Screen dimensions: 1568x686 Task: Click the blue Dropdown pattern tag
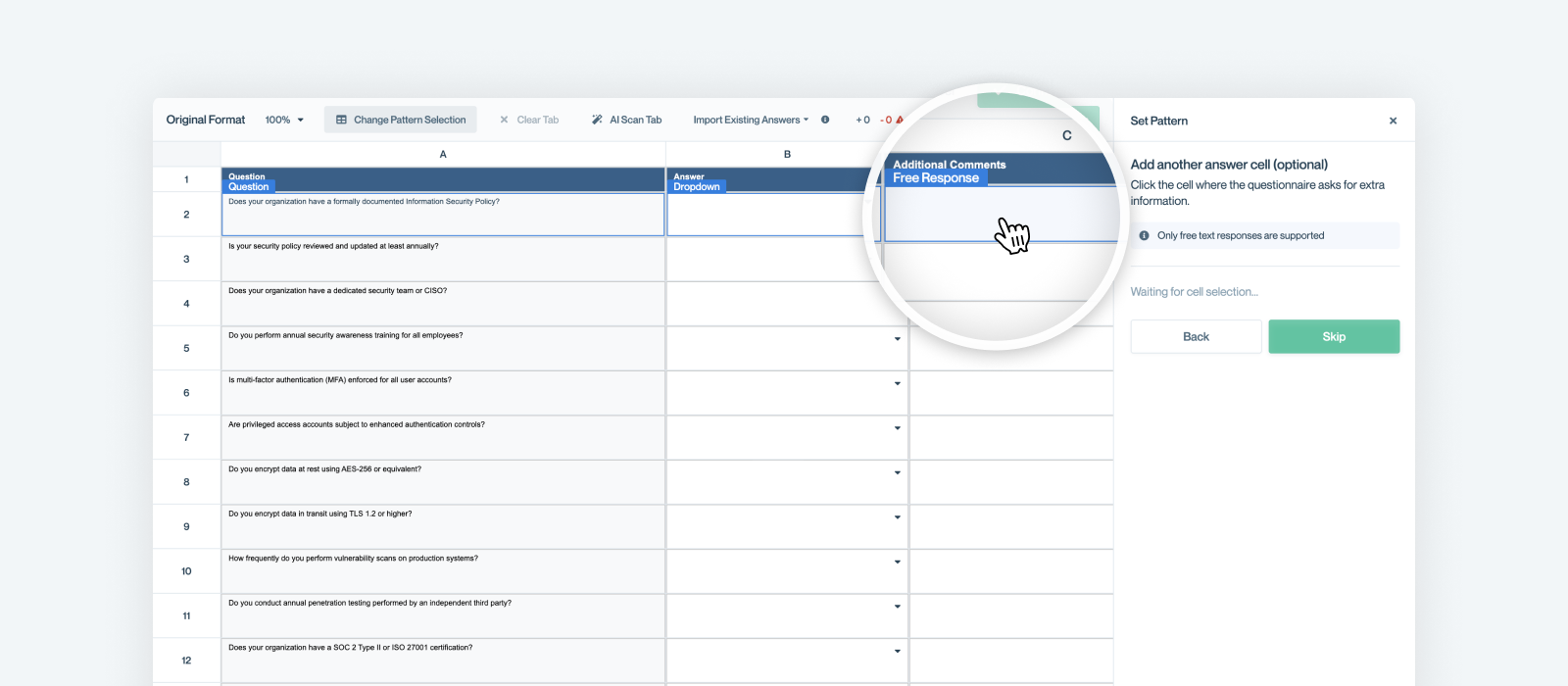coord(697,186)
